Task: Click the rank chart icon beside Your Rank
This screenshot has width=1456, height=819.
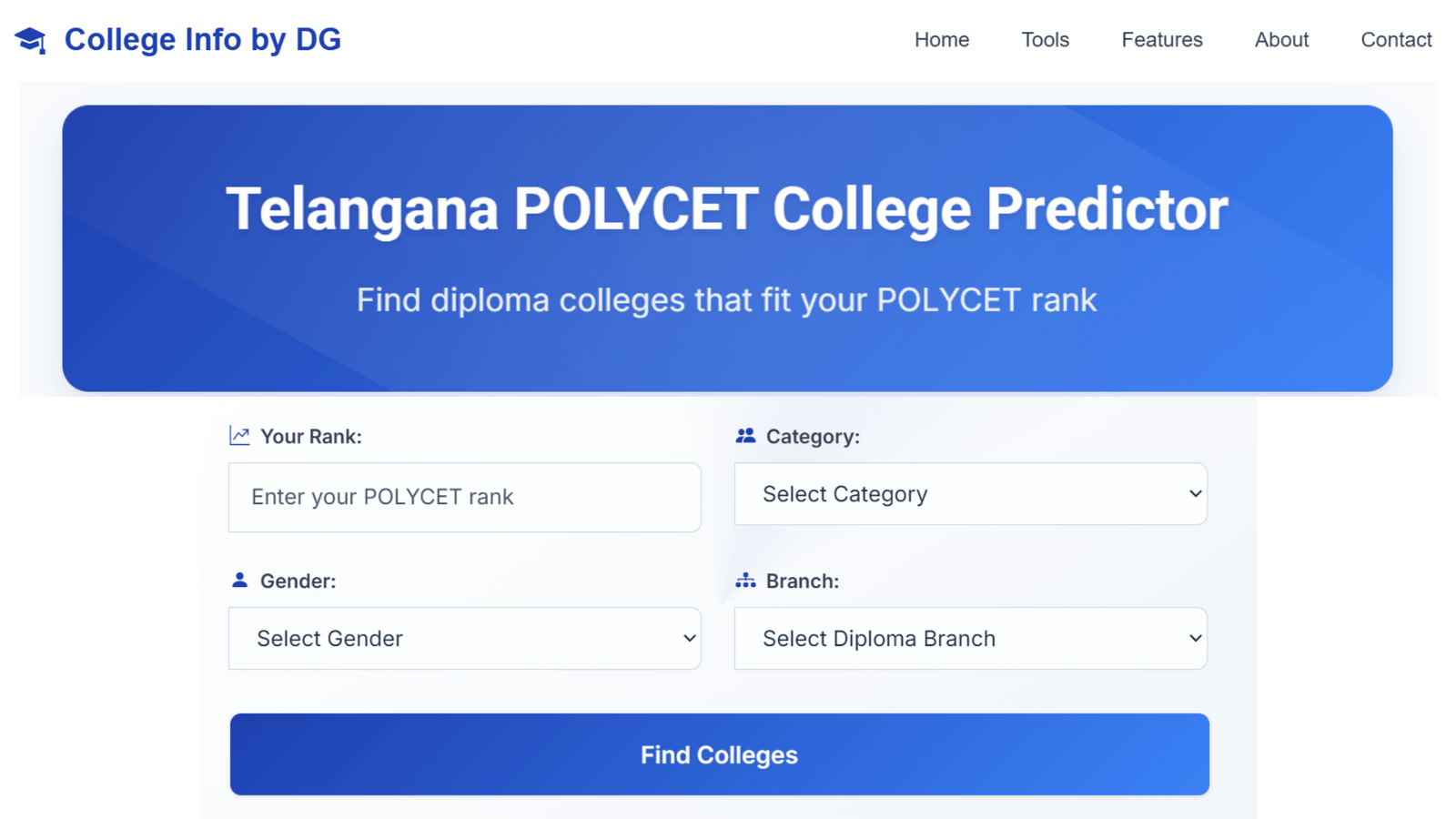Action: click(x=238, y=435)
